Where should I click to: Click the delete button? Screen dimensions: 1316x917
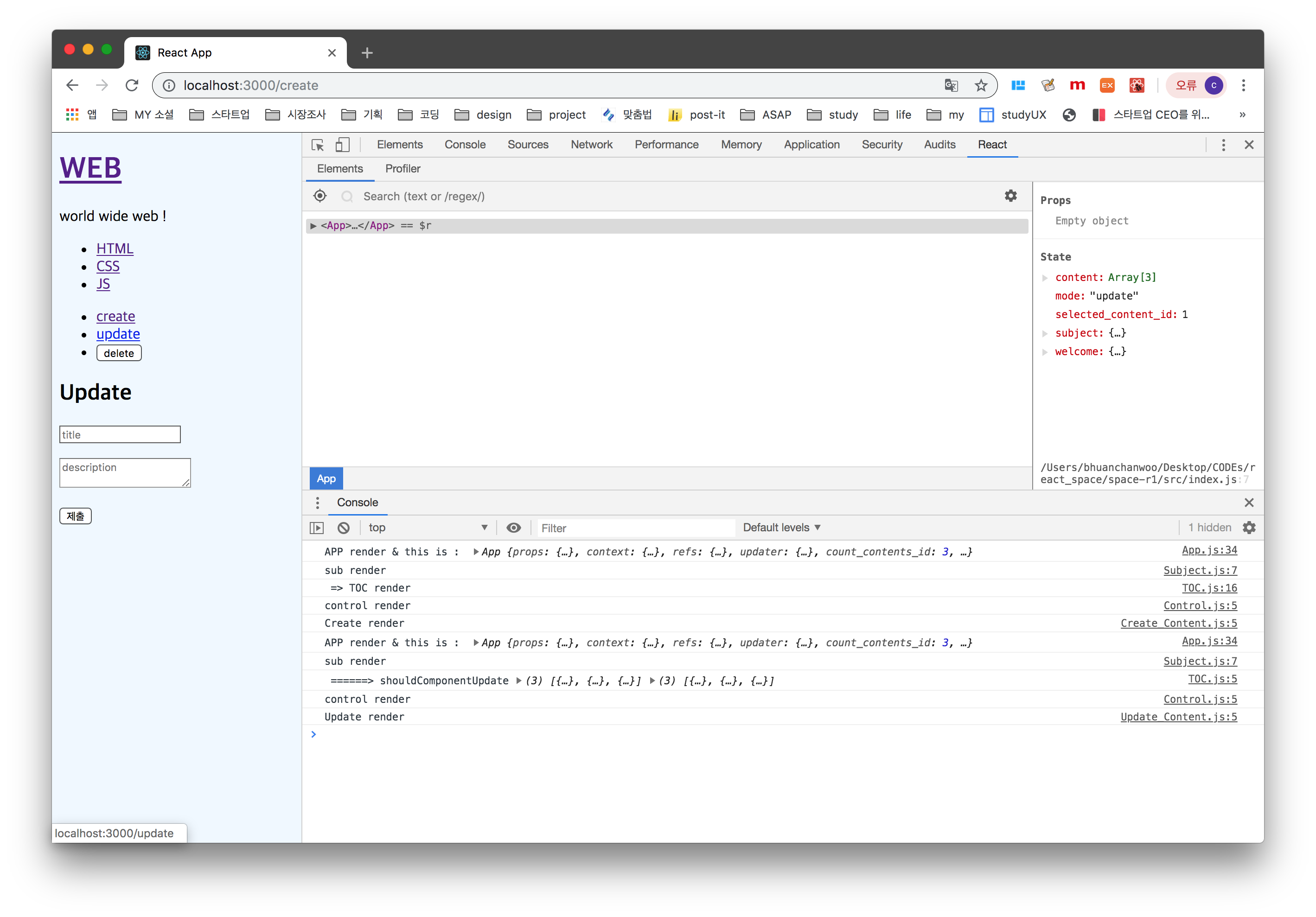(x=119, y=353)
